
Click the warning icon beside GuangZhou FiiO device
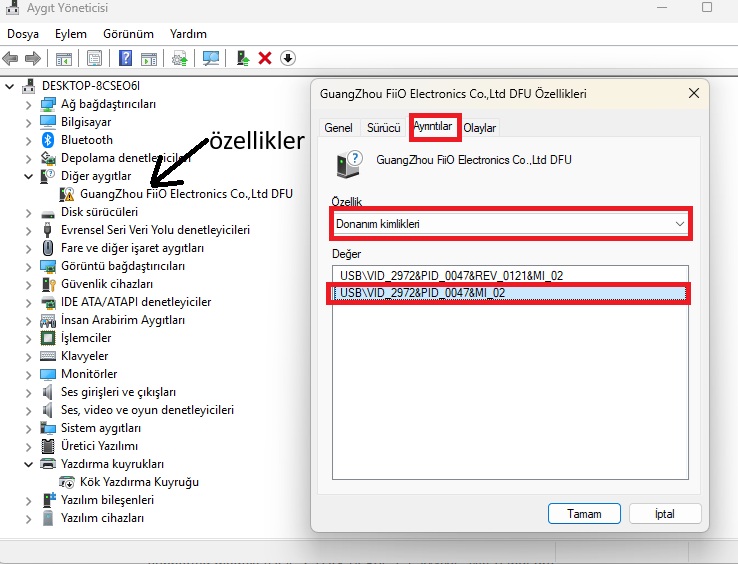pyautogui.click(x=67, y=194)
